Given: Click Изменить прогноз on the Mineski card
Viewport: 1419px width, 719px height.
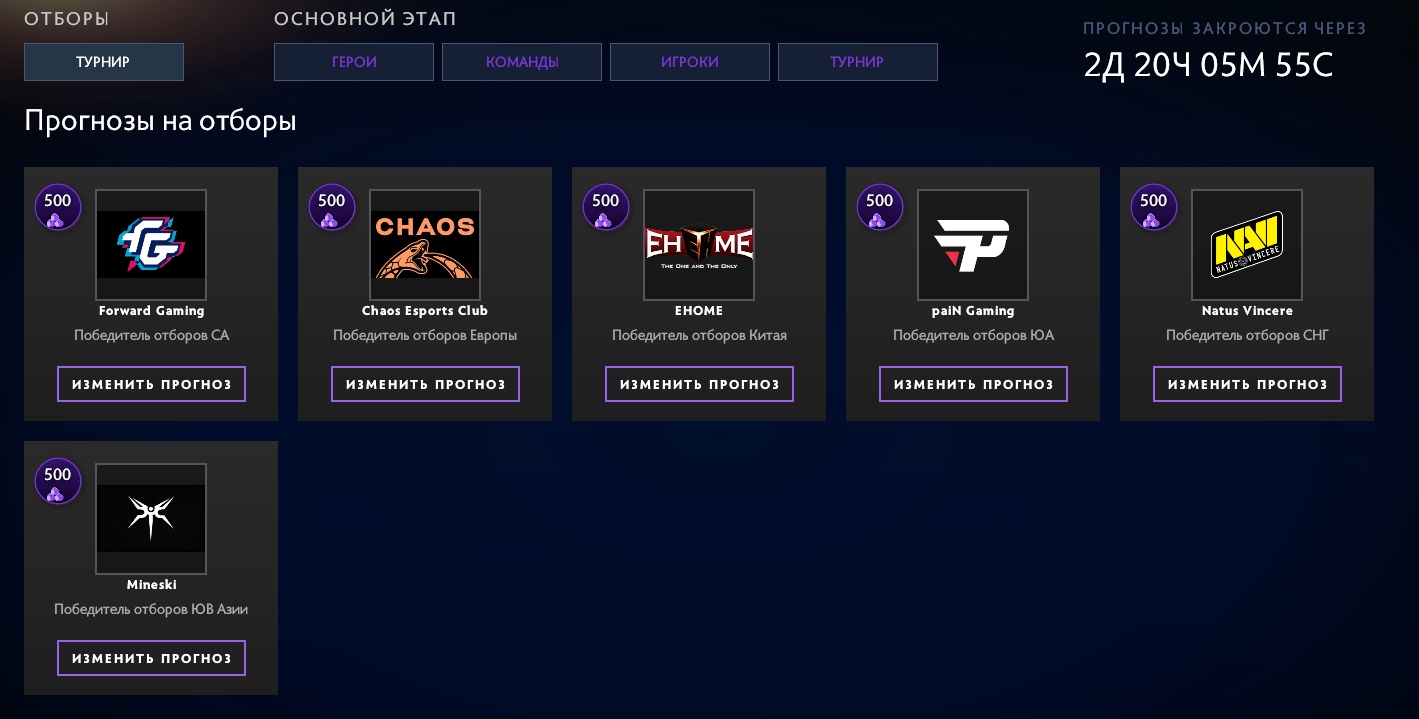Looking at the screenshot, I should (x=151, y=658).
